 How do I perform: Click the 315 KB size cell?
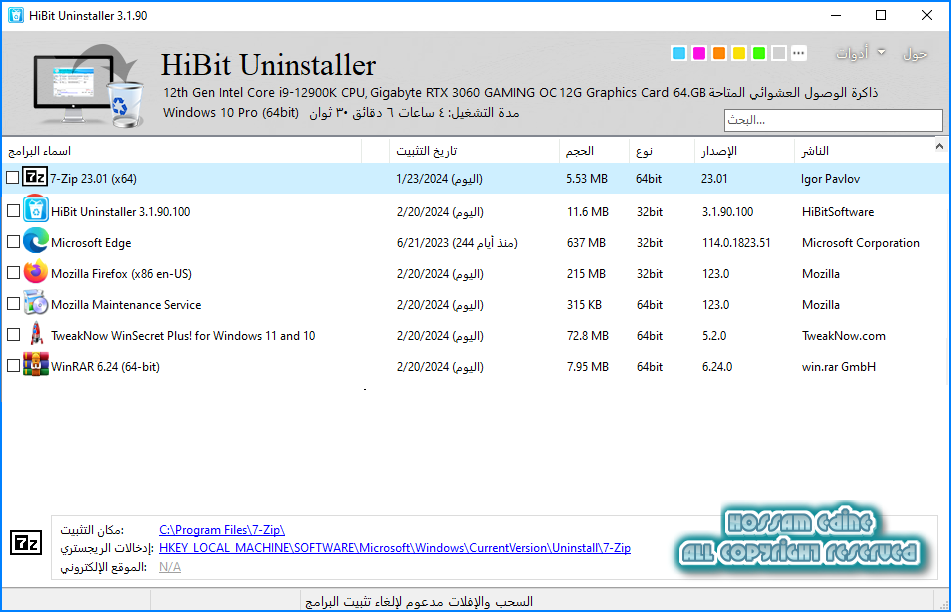pos(585,304)
